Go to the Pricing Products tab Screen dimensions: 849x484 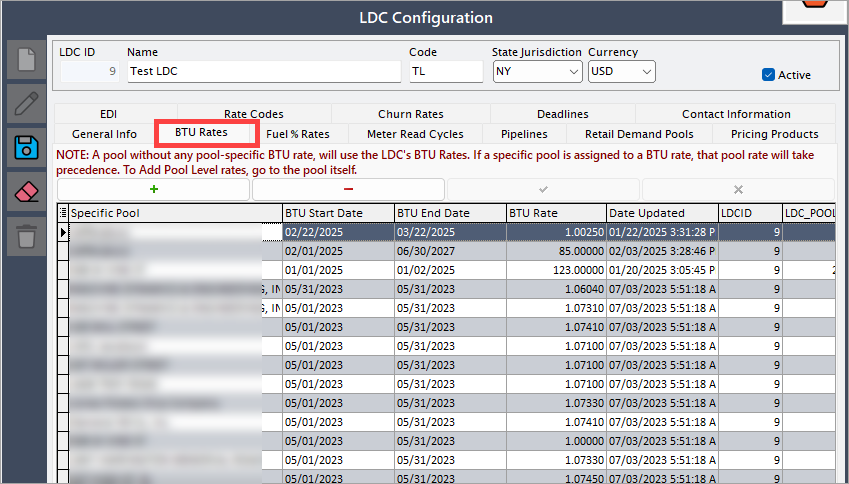774,134
